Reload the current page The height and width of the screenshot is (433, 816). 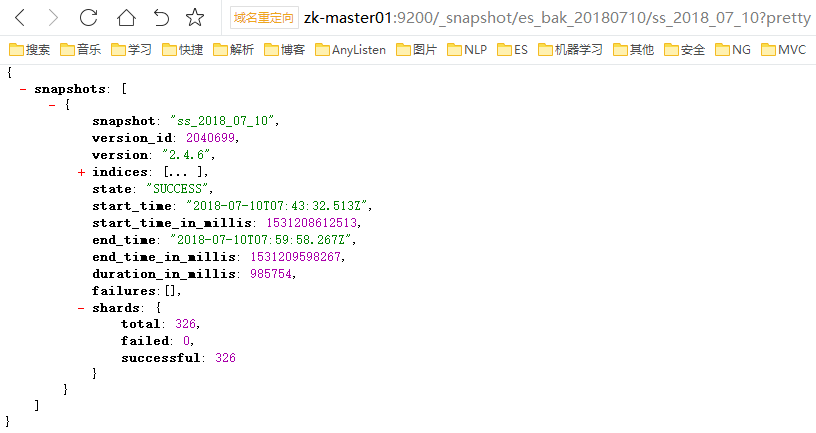pos(88,18)
